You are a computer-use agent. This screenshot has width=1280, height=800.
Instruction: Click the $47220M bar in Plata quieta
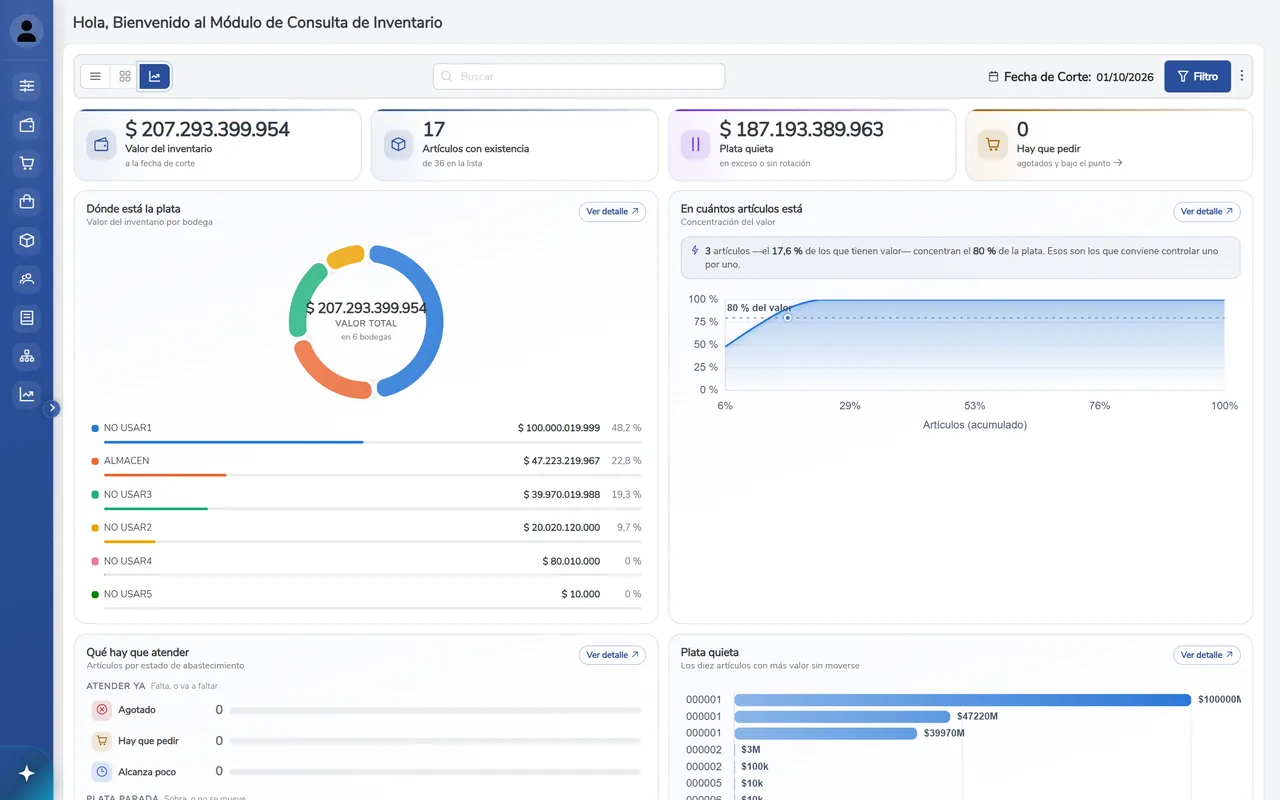842,716
